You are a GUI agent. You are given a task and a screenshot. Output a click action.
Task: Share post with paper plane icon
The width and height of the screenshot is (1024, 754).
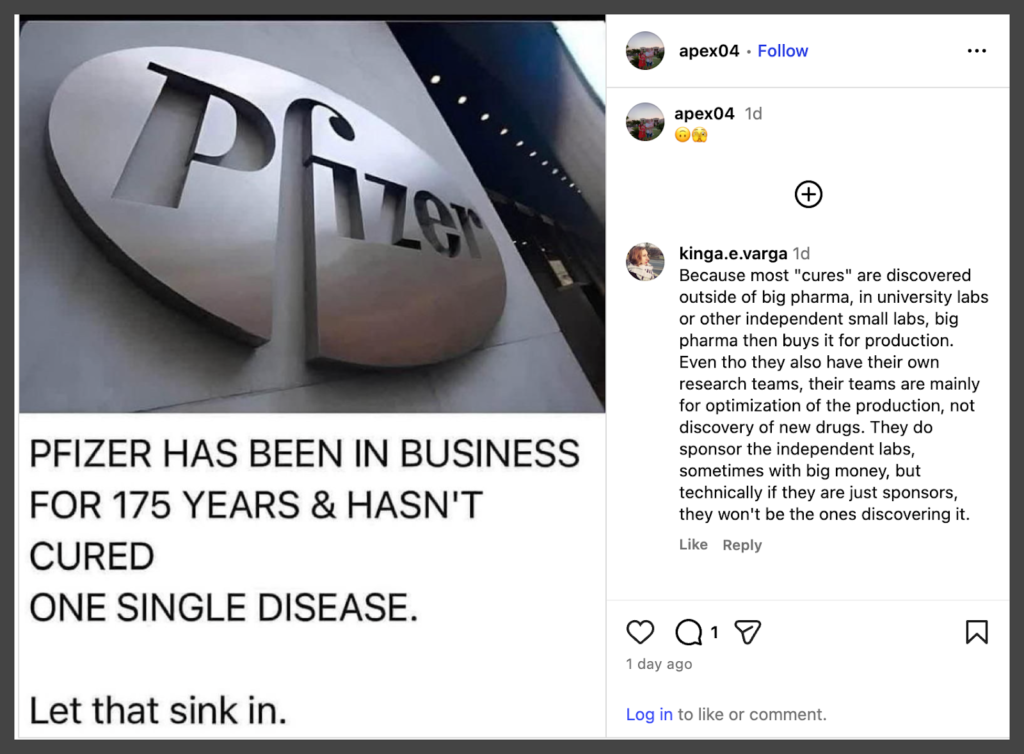click(747, 632)
